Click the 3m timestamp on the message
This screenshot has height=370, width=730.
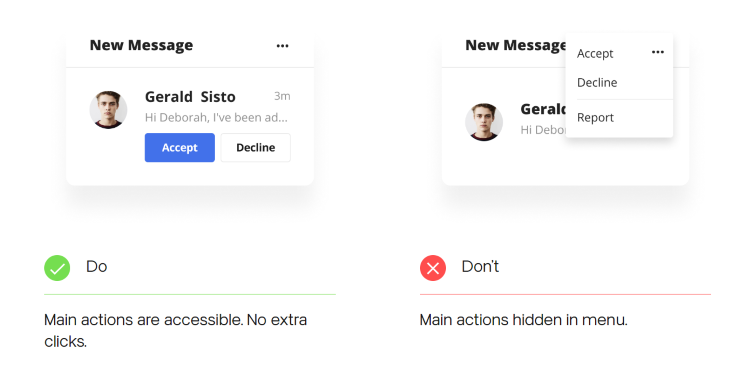tap(282, 96)
